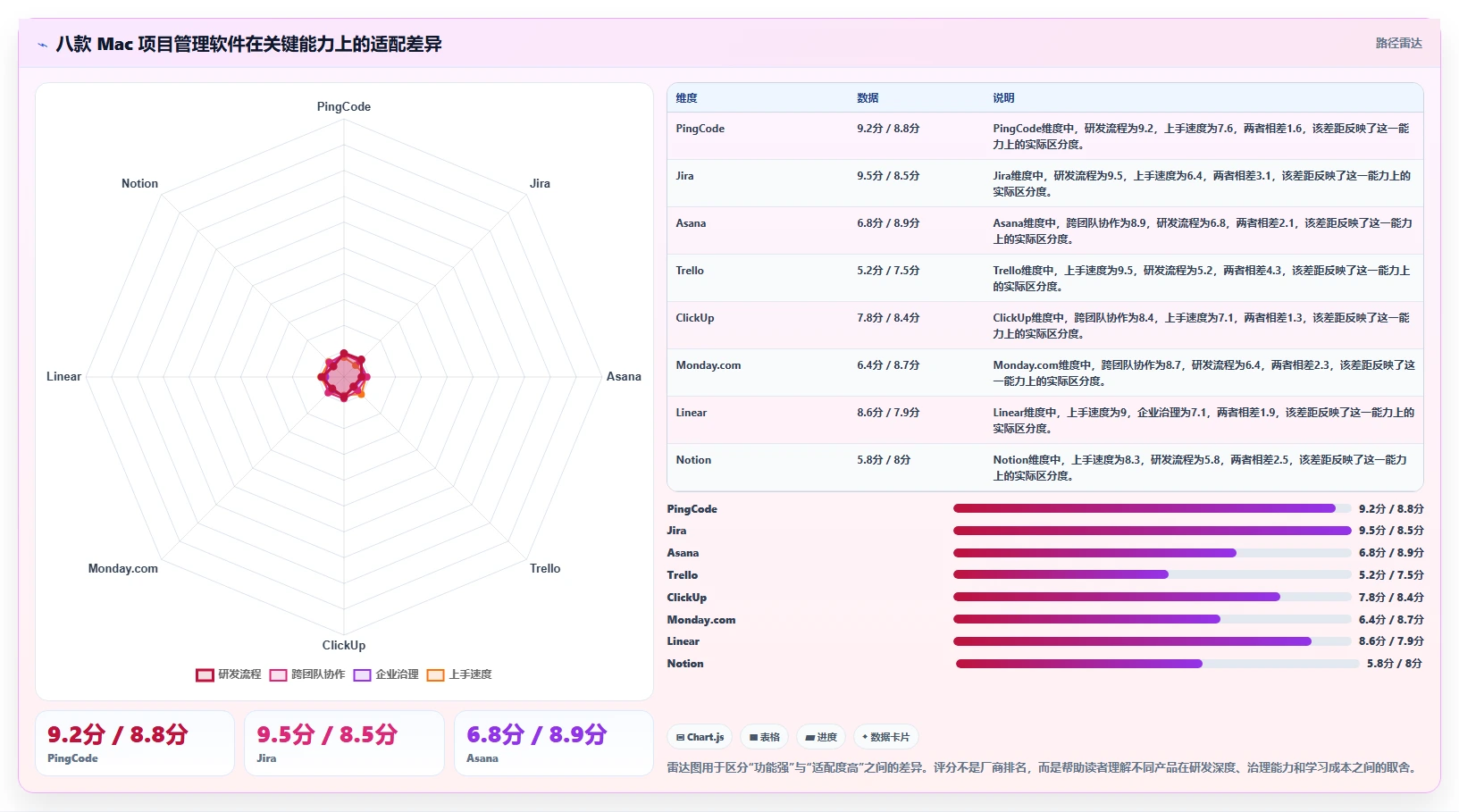Click the radar polygon at chart center
This screenshot has height=812, width=1459.
[344, 376]
